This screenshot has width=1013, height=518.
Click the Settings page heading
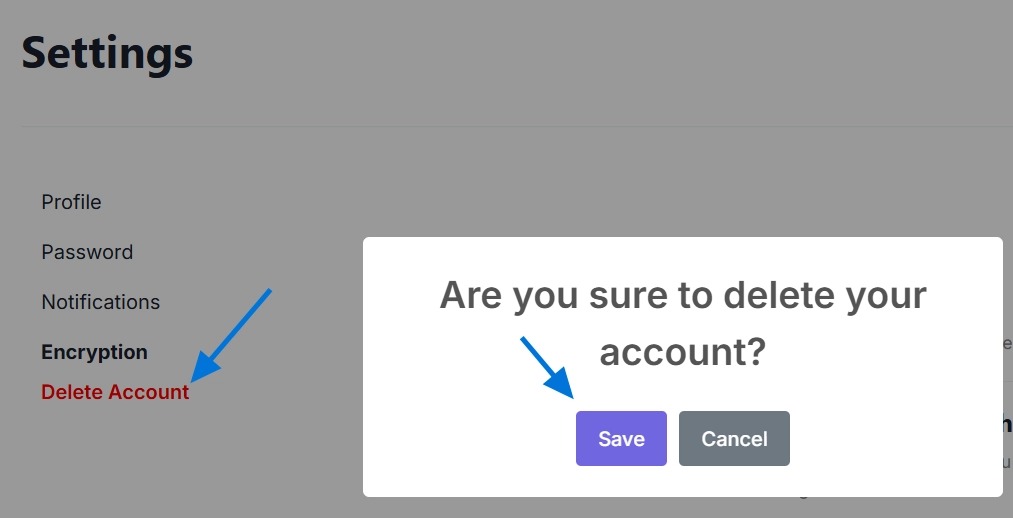coord(107,52)
